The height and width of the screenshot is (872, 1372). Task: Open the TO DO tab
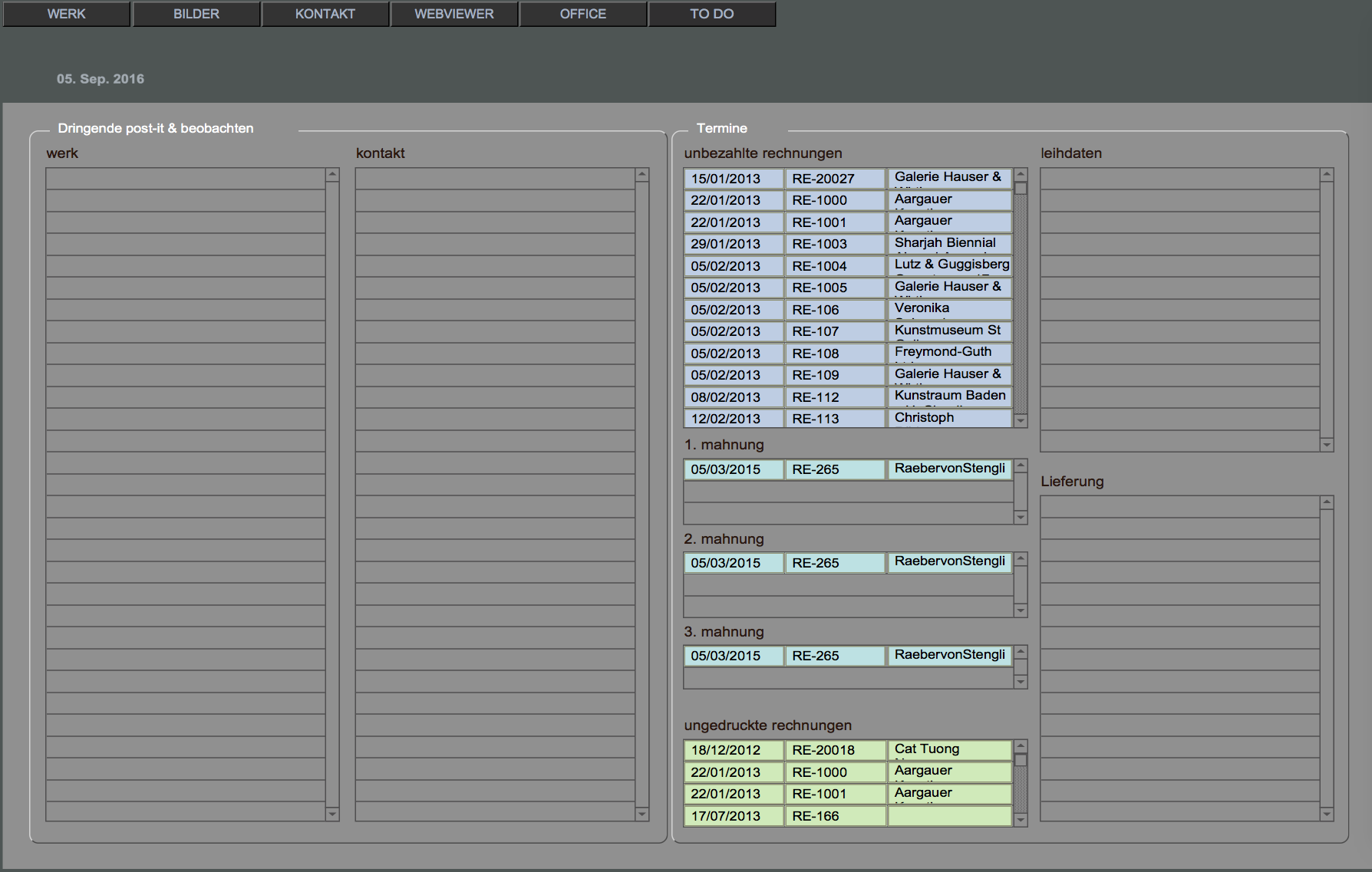click(x=712, y=14)
